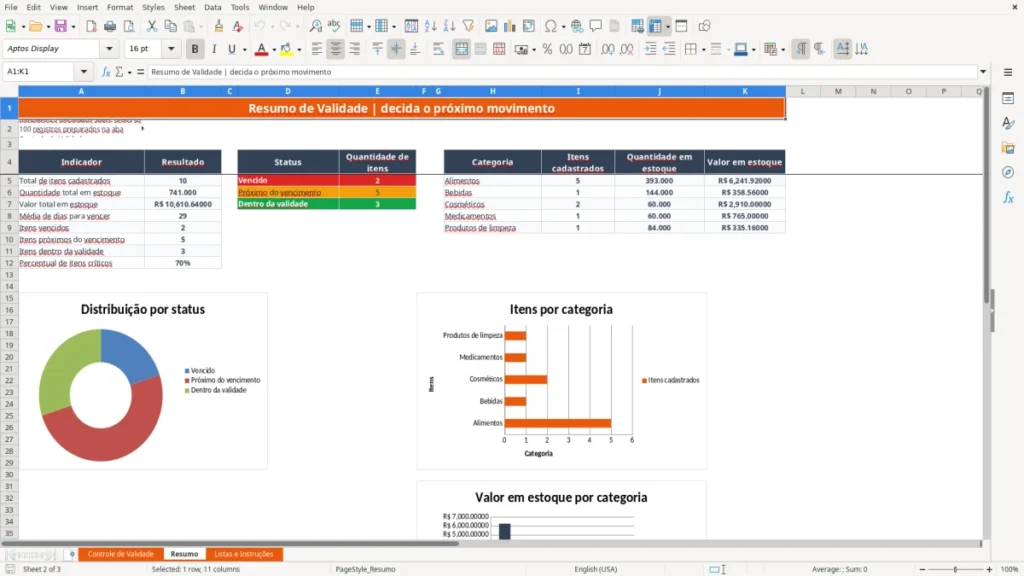Toggle Align Right
Screen dimensions: 1024x576
(355, 49)
